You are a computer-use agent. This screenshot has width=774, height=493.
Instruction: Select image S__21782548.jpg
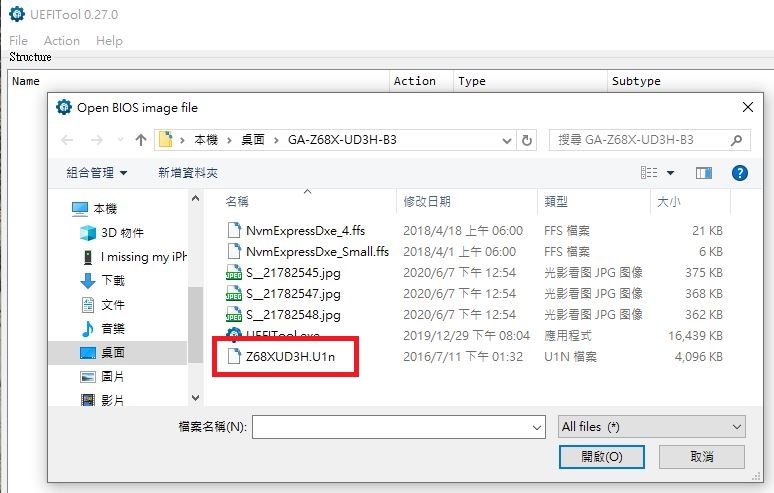[x=293, y=314]
